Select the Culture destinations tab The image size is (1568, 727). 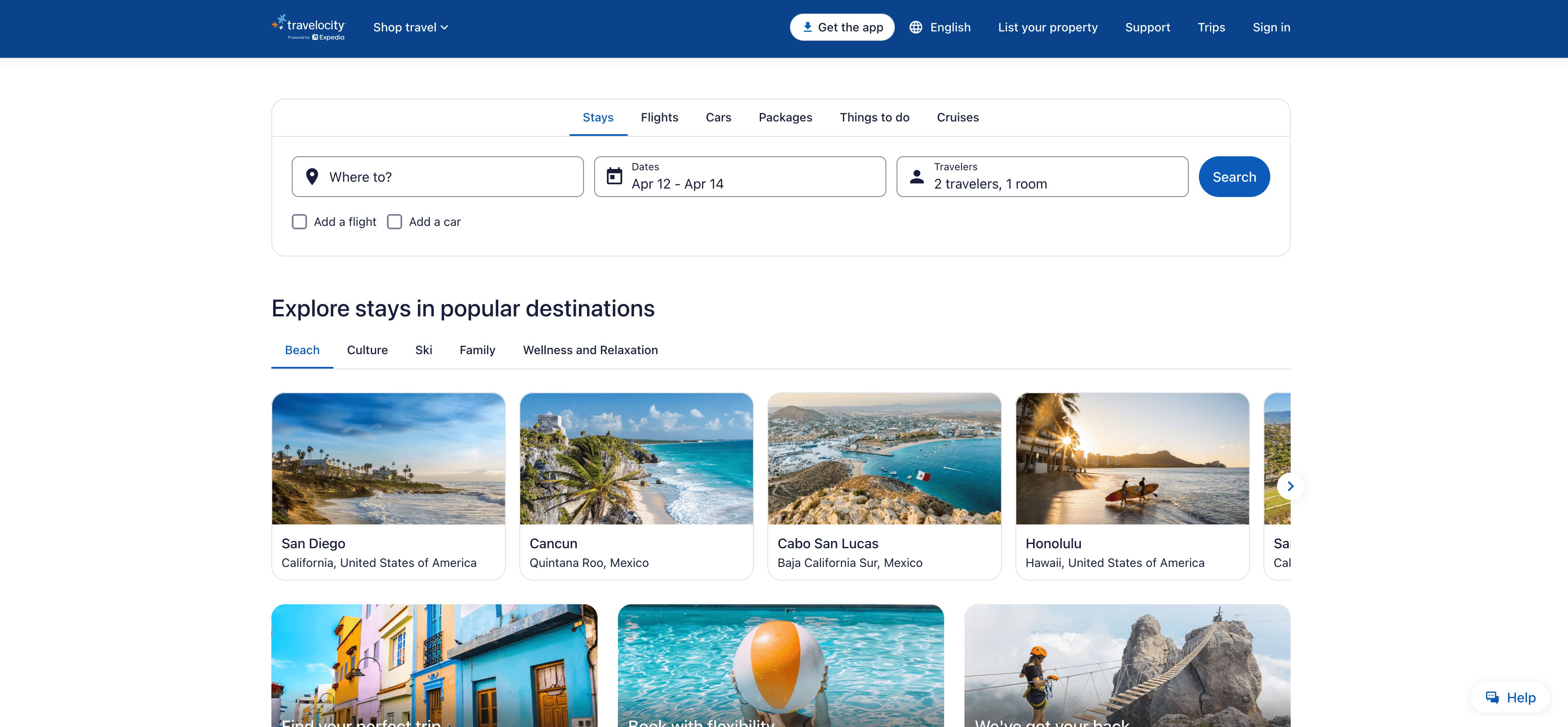pyautogui.click(x=367, y=350)
